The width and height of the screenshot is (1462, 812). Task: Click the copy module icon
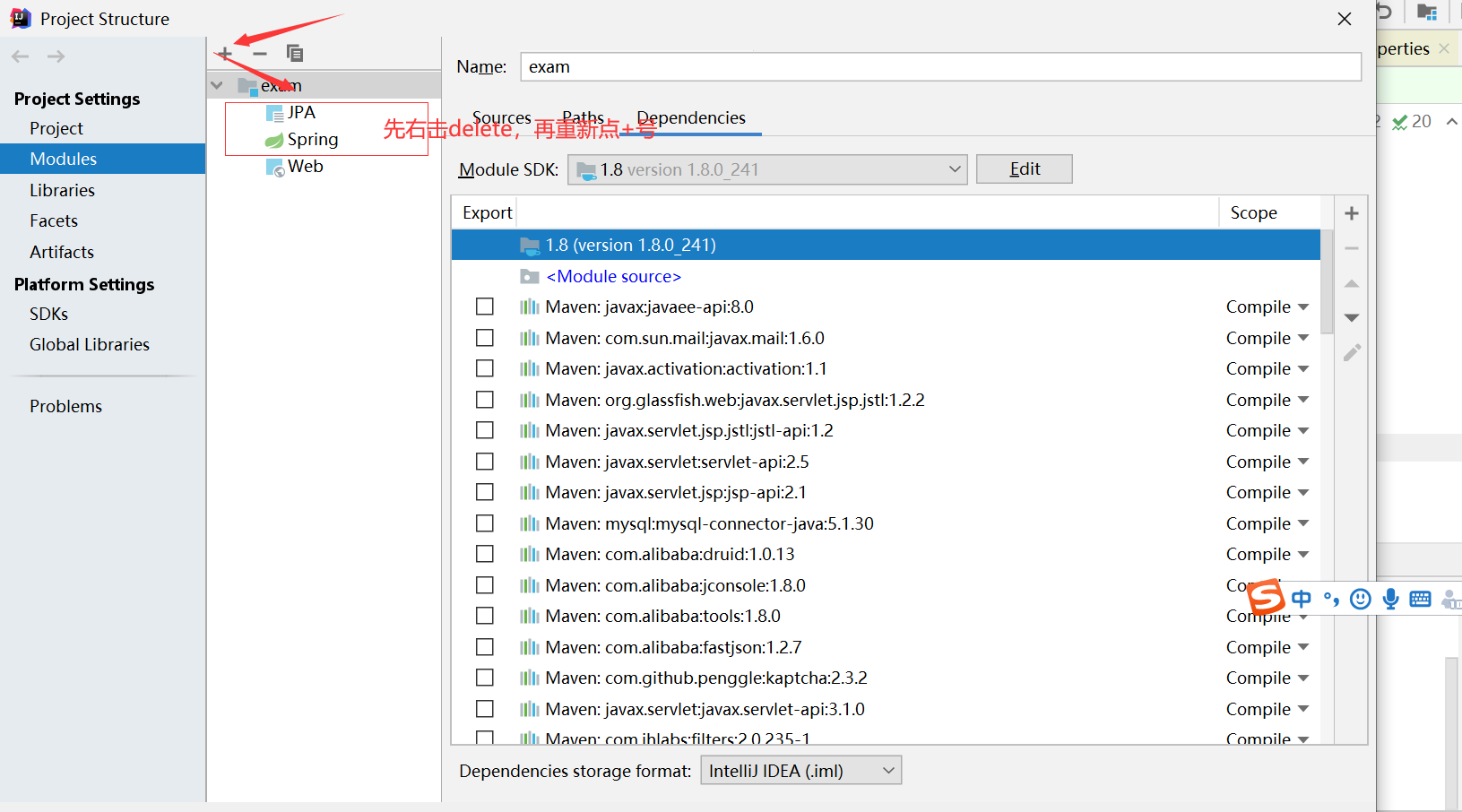tap(294, 54)
